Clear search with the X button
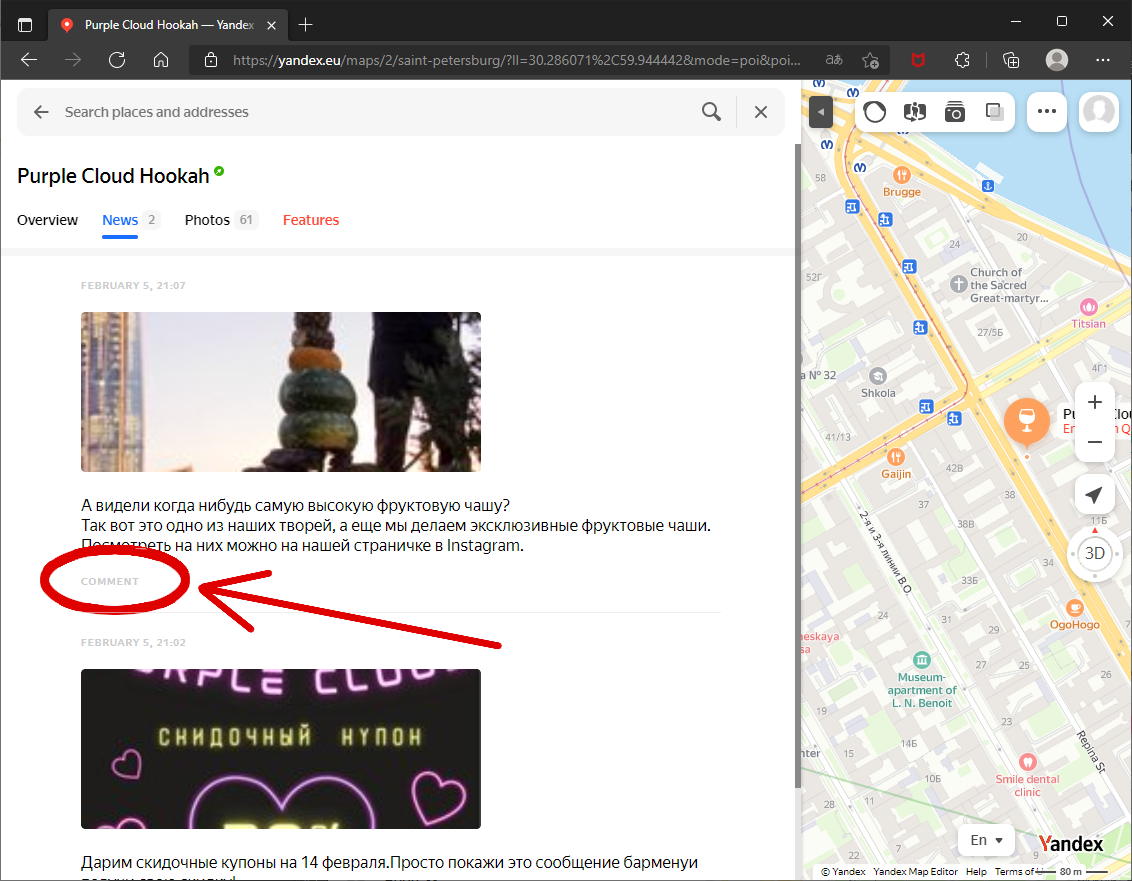1132x881 pixels. pyautogui.click(x=761, y=112)
